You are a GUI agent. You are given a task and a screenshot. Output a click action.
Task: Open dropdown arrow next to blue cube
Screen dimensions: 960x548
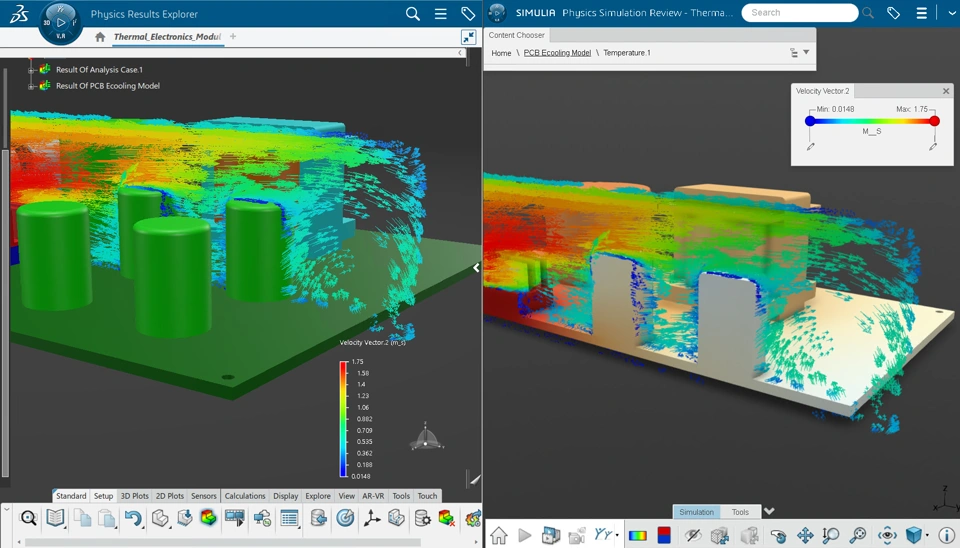tap(927, 536)
